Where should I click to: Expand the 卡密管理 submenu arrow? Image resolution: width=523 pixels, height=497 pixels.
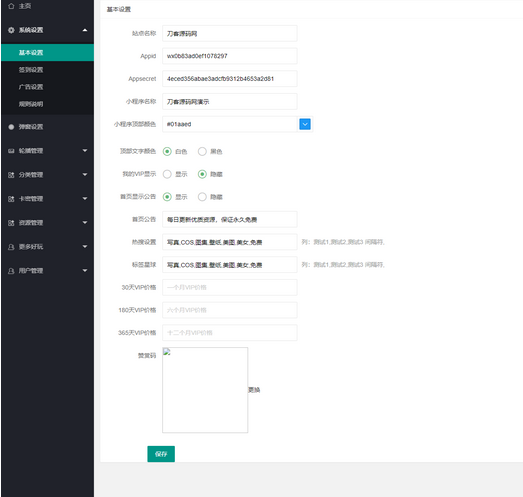tap(85, 198)
